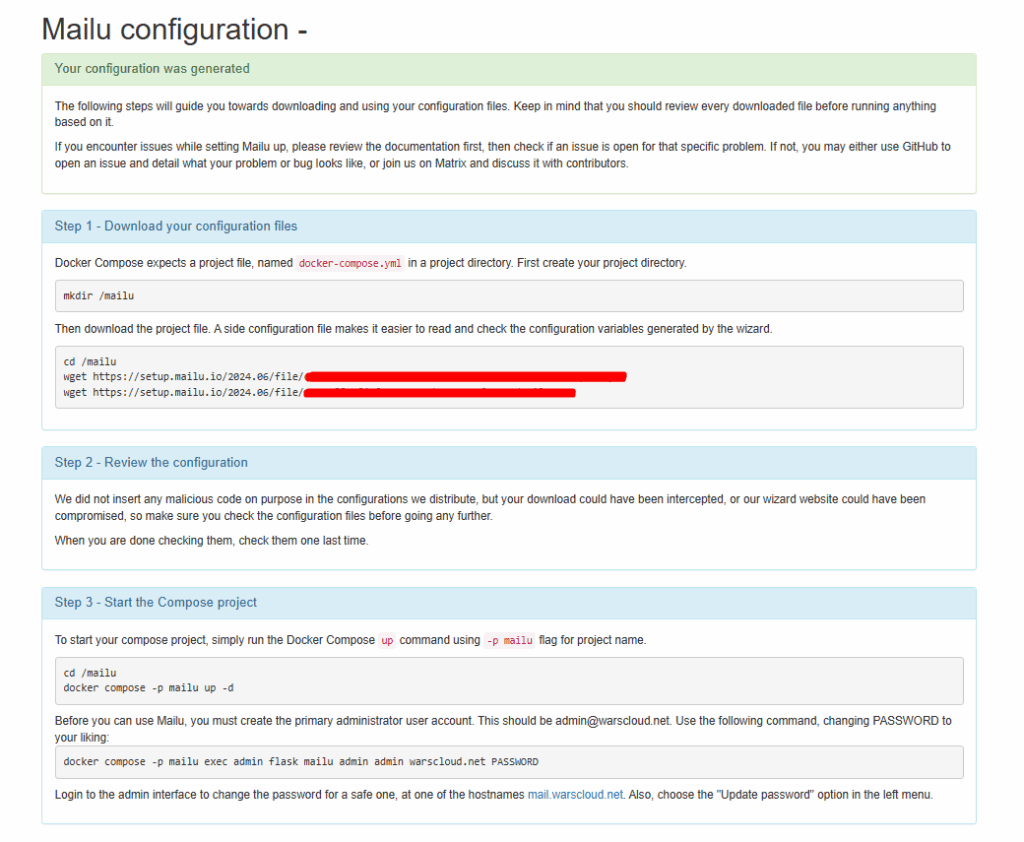This screenshot has width=1024, height=842.
Task: Click the "The following steps will guide you" paragraph
Action: 495,114
